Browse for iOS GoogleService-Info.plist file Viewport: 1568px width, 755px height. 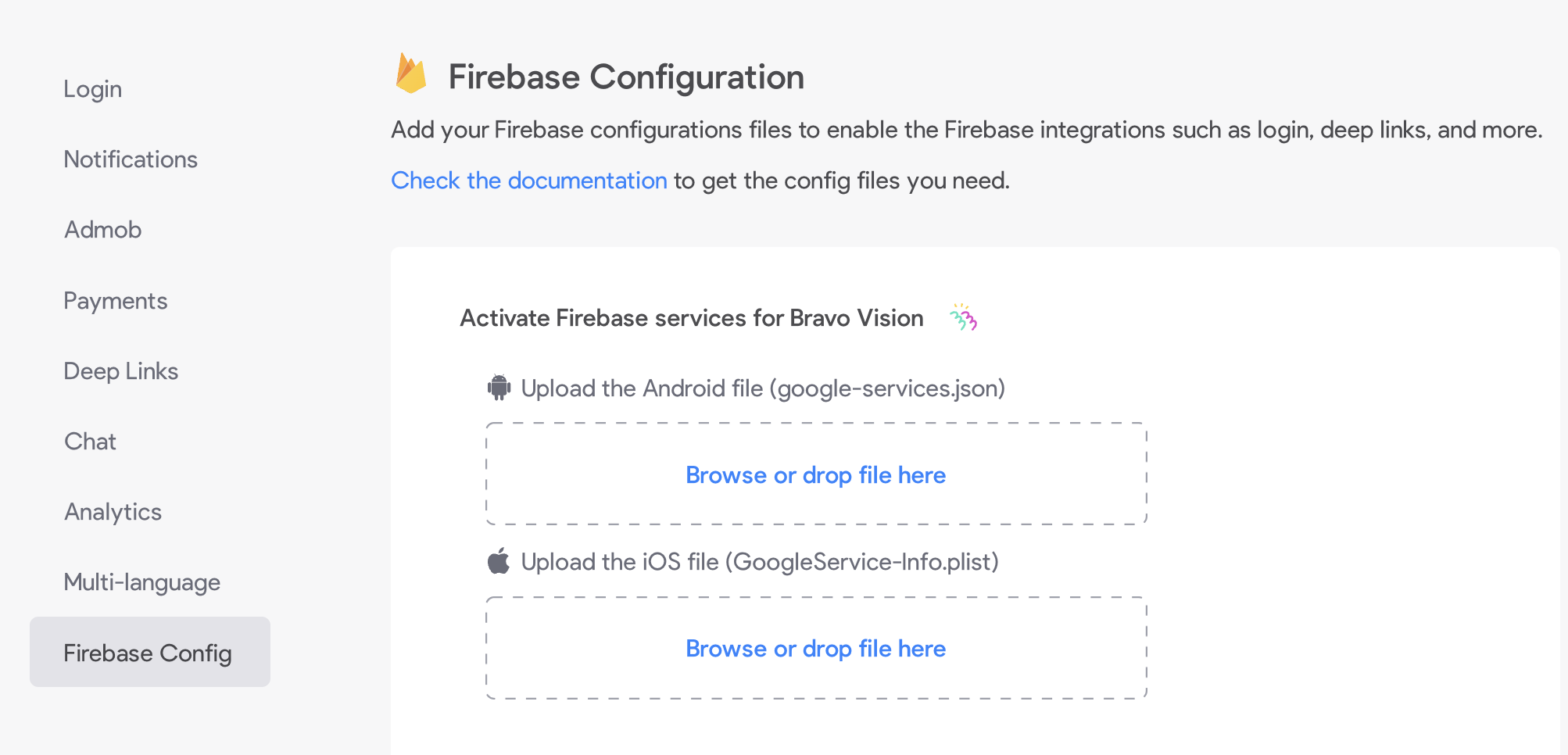coord(815,649)
